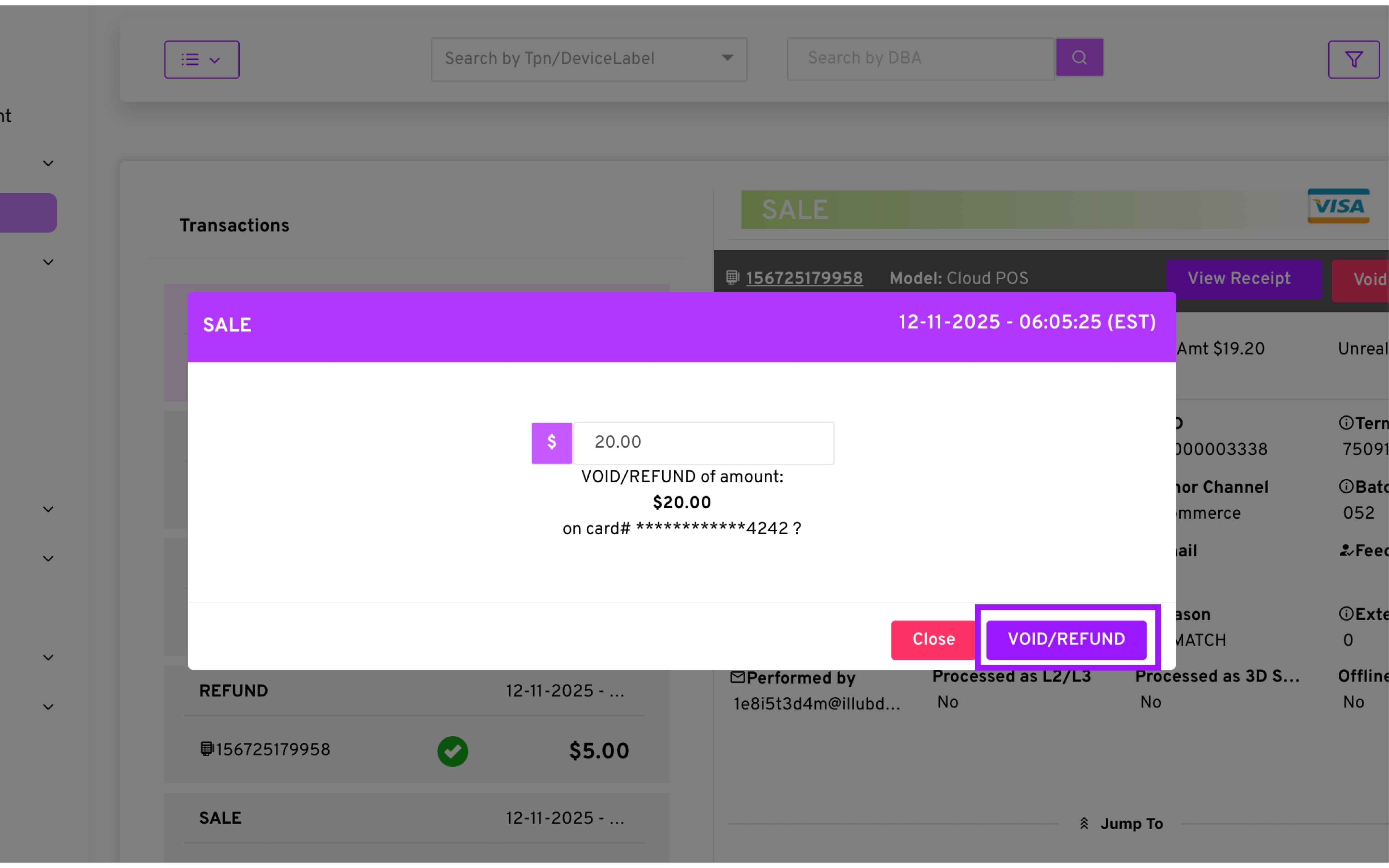Image resolution: width=1389 pixels, height=868 pixels.
Task: Click the Jump To double-arrow icon
Action: [x=1084, y=823]
